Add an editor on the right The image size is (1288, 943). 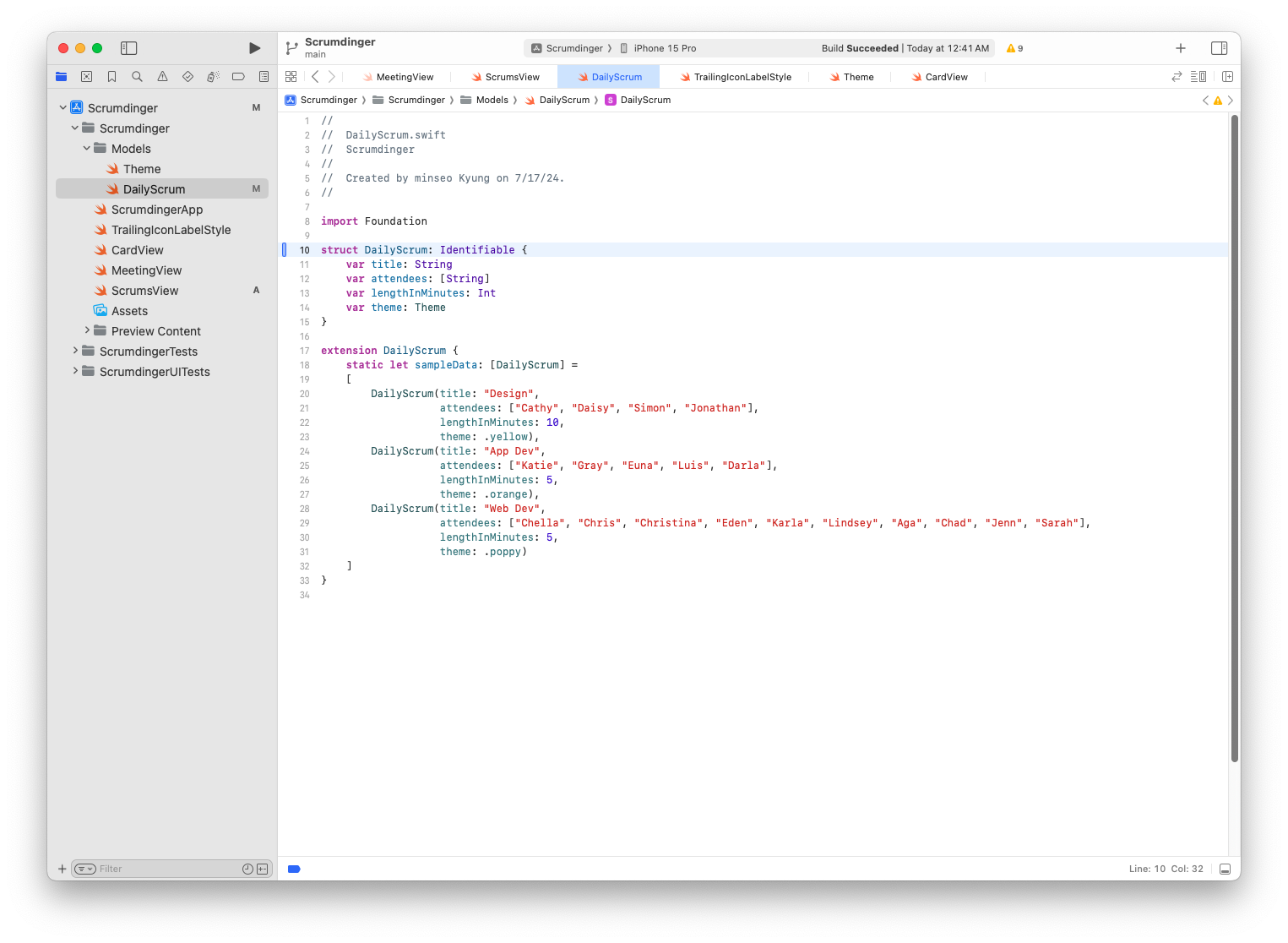click(1227, 77)
